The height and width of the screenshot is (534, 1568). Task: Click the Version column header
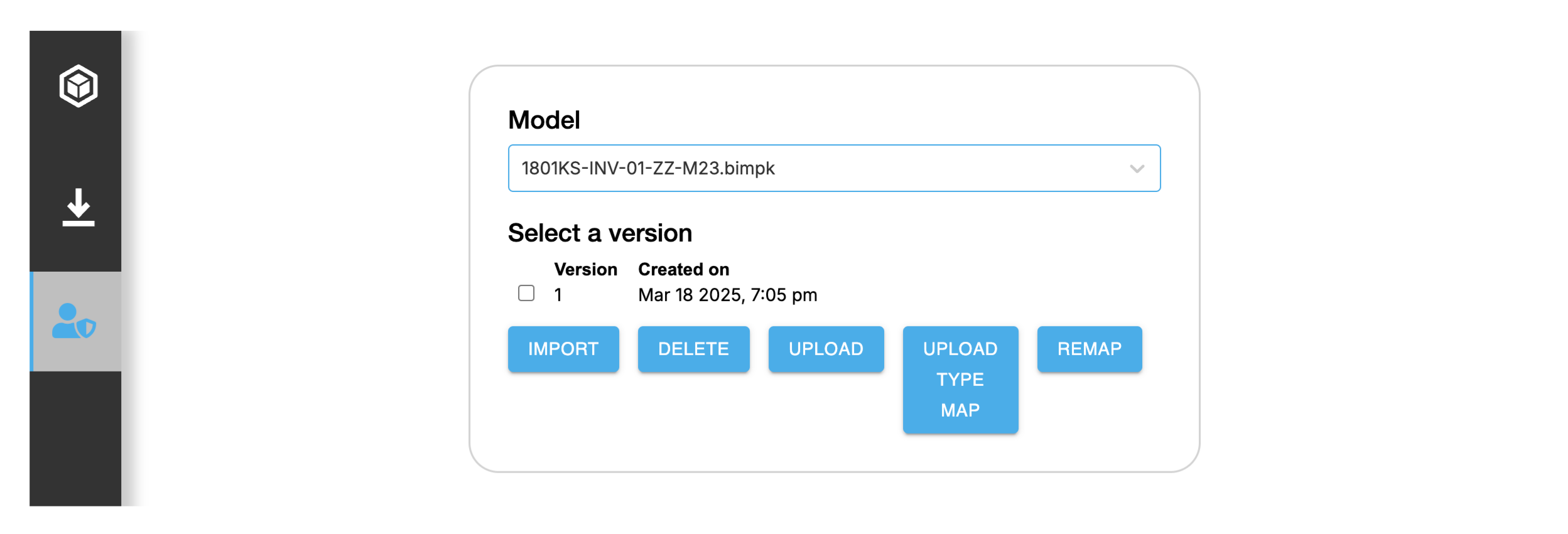pyautogui.click(x=585, y=270)
